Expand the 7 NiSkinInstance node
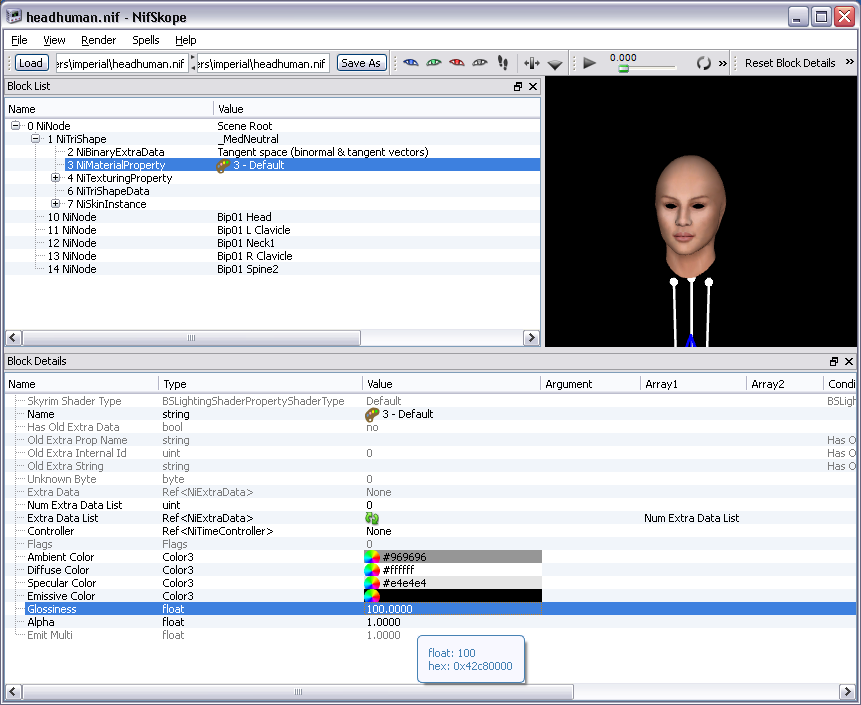The height and width of the screenshot is (705, 861). (x=56, y=204)
